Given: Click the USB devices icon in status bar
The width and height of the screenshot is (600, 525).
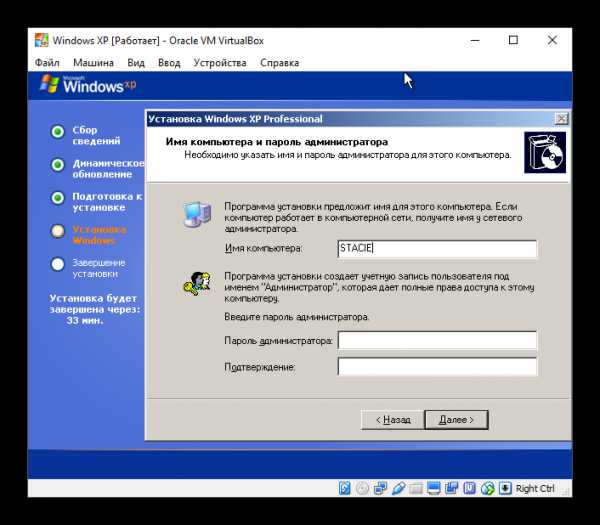Looking at the screenshot, I should (398, 488).
